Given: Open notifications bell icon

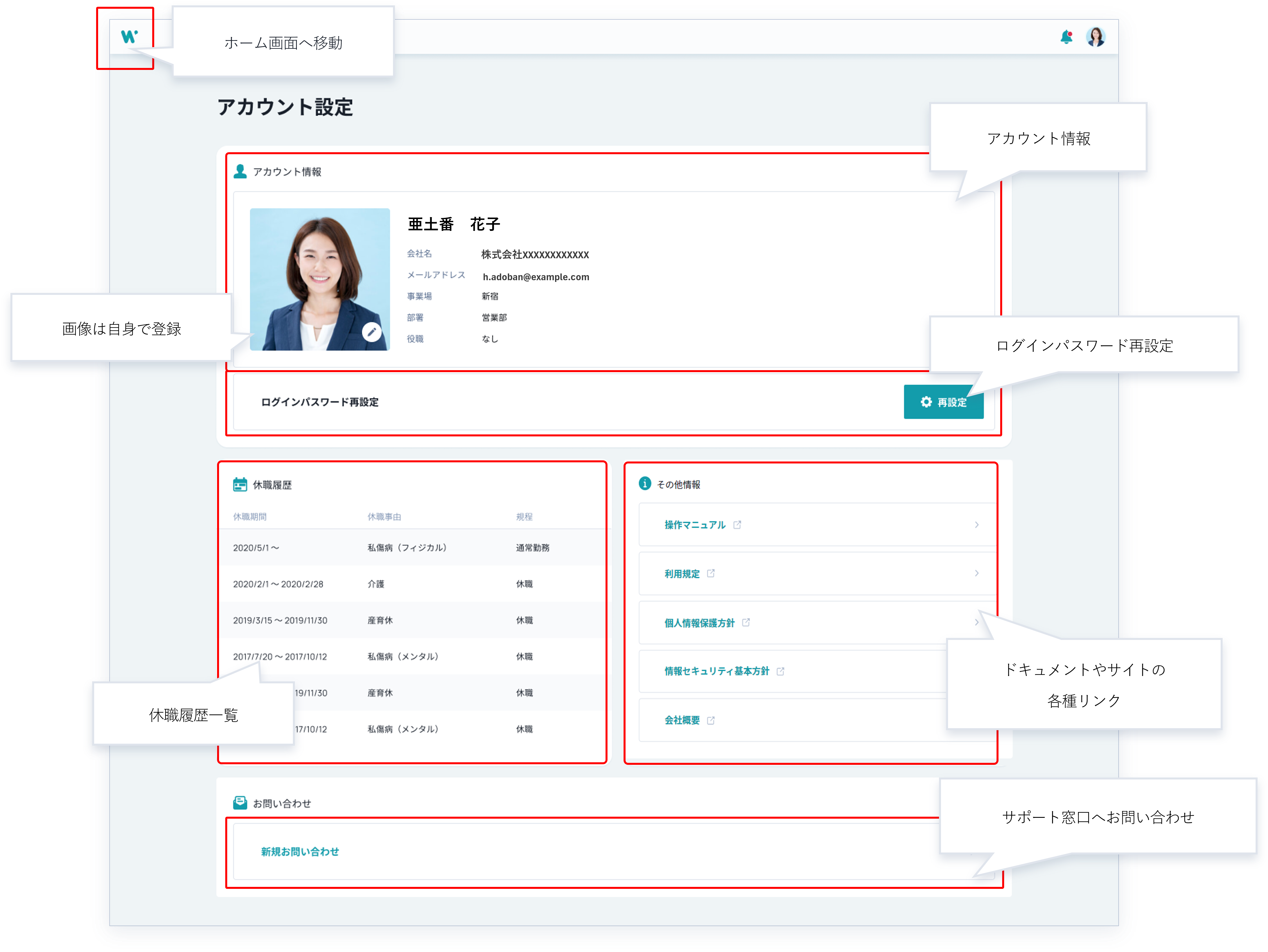Looking at the screenshot, I should 1066,37.
